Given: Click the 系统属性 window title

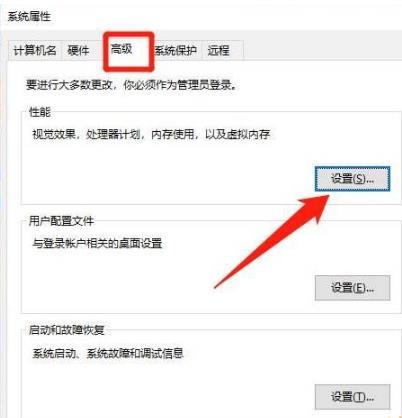Looking at the screenshot, I should [29, 16].
